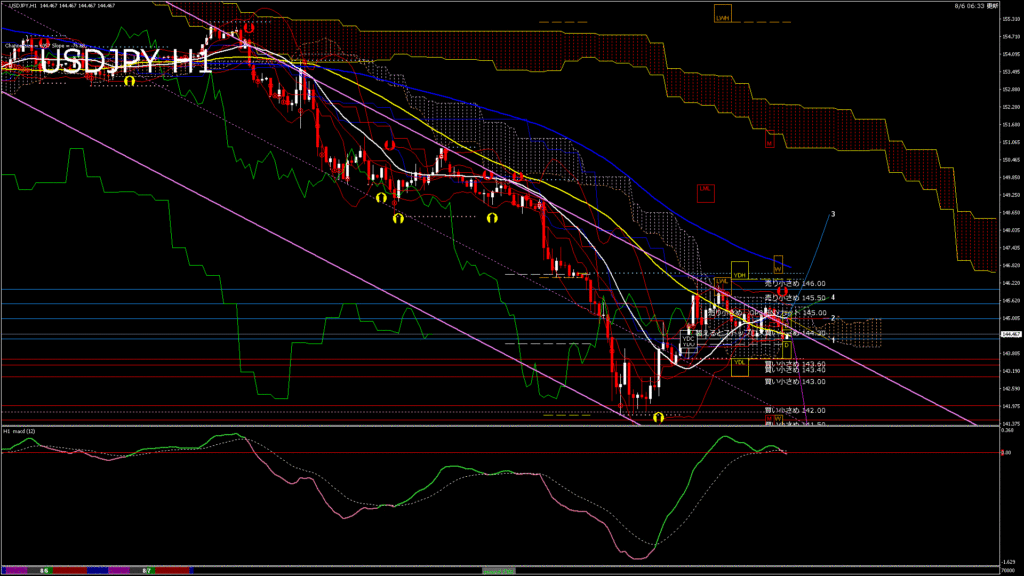Click the wave number 1 label
This screenshot has height=576, width=1024.
[833, 341]
